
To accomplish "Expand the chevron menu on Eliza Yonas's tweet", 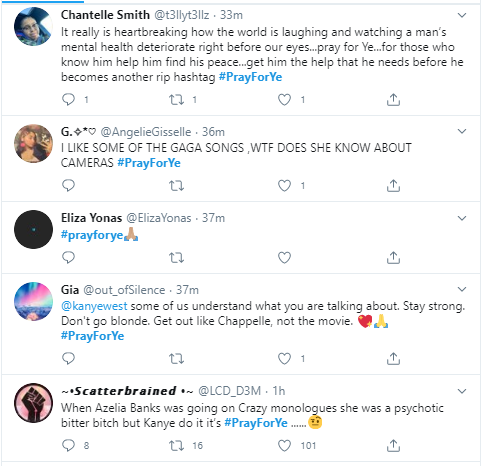I will (x=462, y=218).
